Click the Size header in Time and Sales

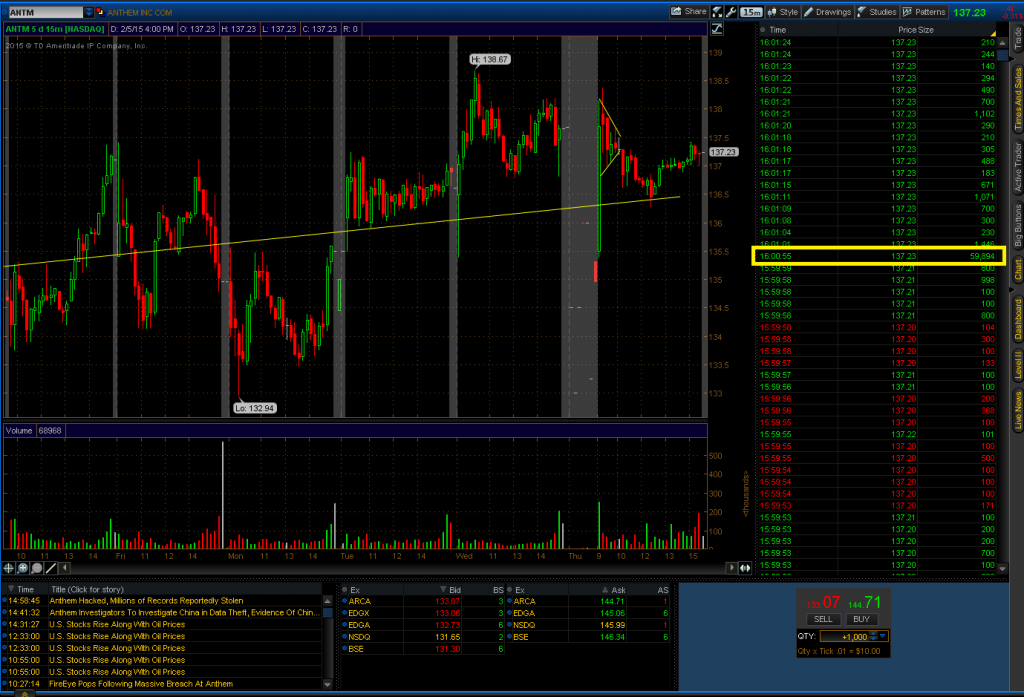926,30
